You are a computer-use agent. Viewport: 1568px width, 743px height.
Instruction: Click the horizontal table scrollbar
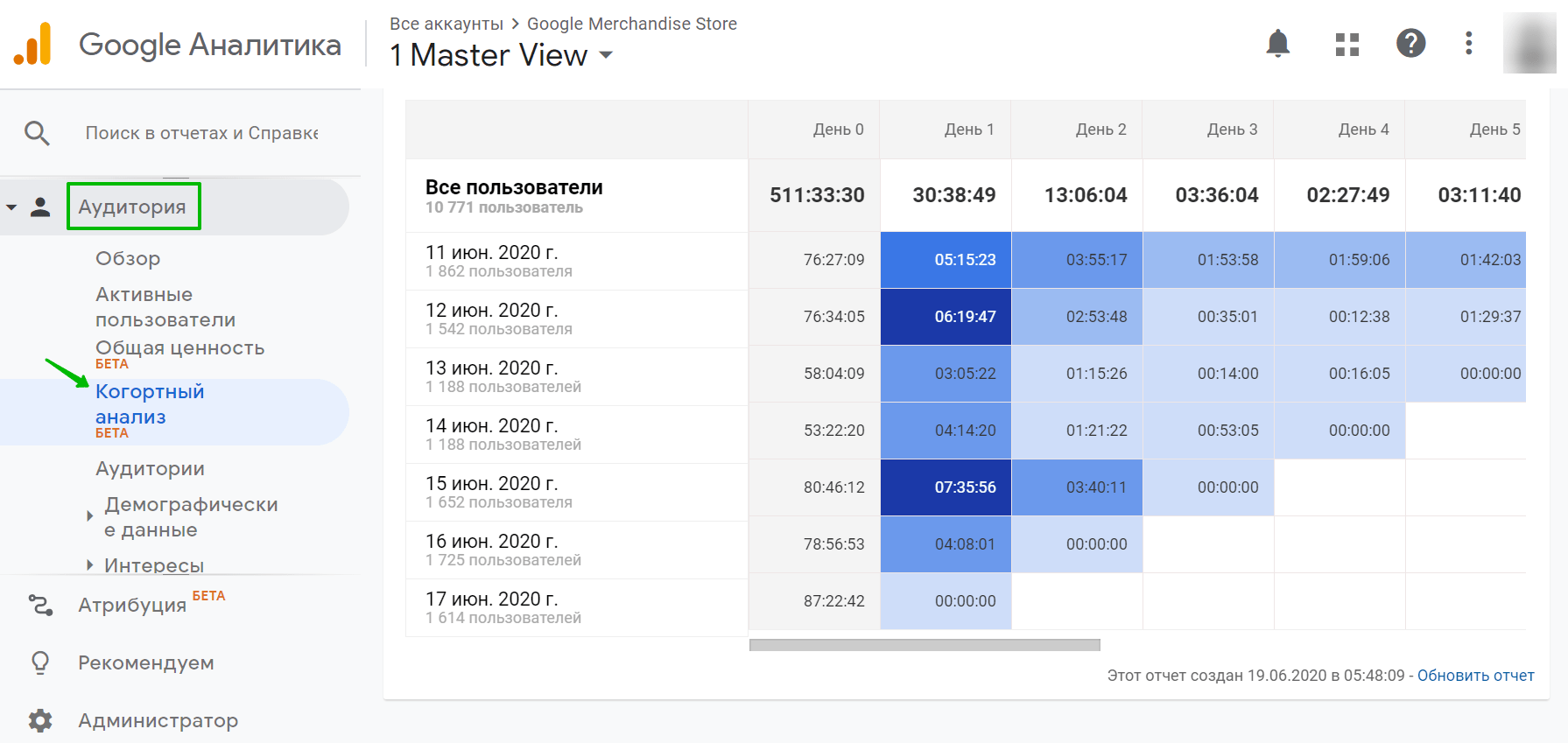click(924, 645)
